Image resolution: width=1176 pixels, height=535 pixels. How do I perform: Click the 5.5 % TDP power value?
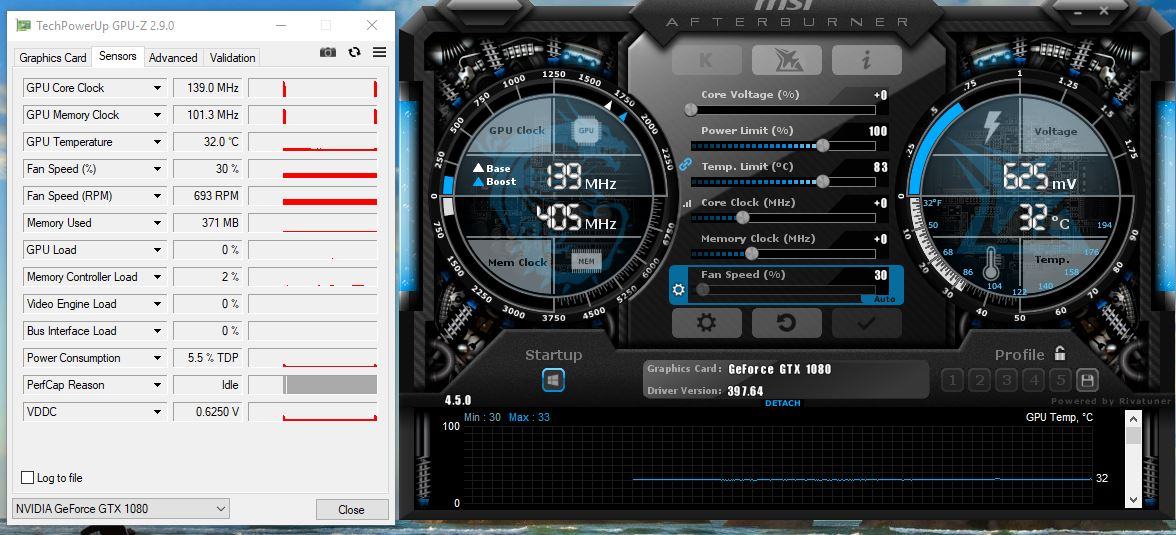tap(208, 358)
